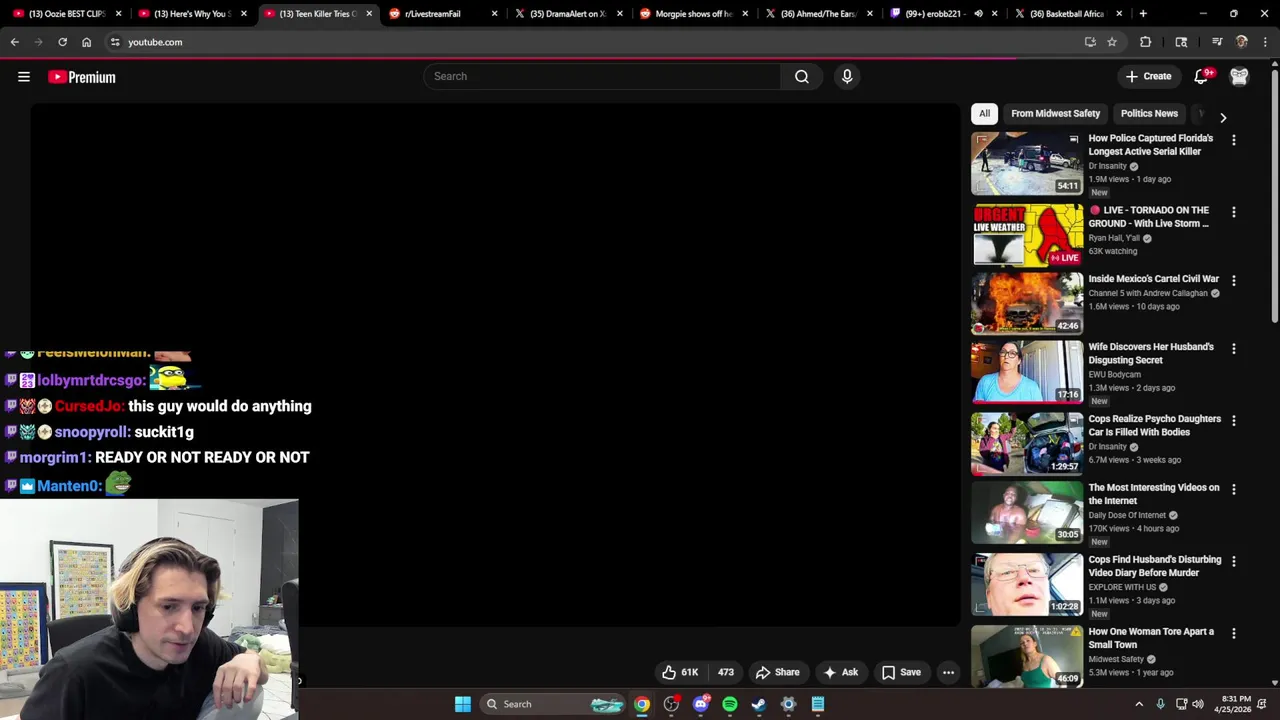Click the Ask button
Screen dimensions: 1280x720
pos(841,672)
